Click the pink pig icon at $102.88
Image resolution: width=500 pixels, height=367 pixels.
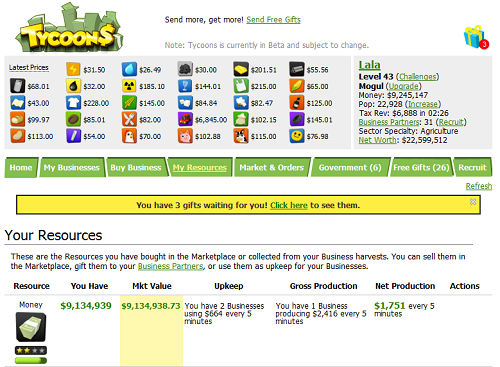[x=185, y=136]
